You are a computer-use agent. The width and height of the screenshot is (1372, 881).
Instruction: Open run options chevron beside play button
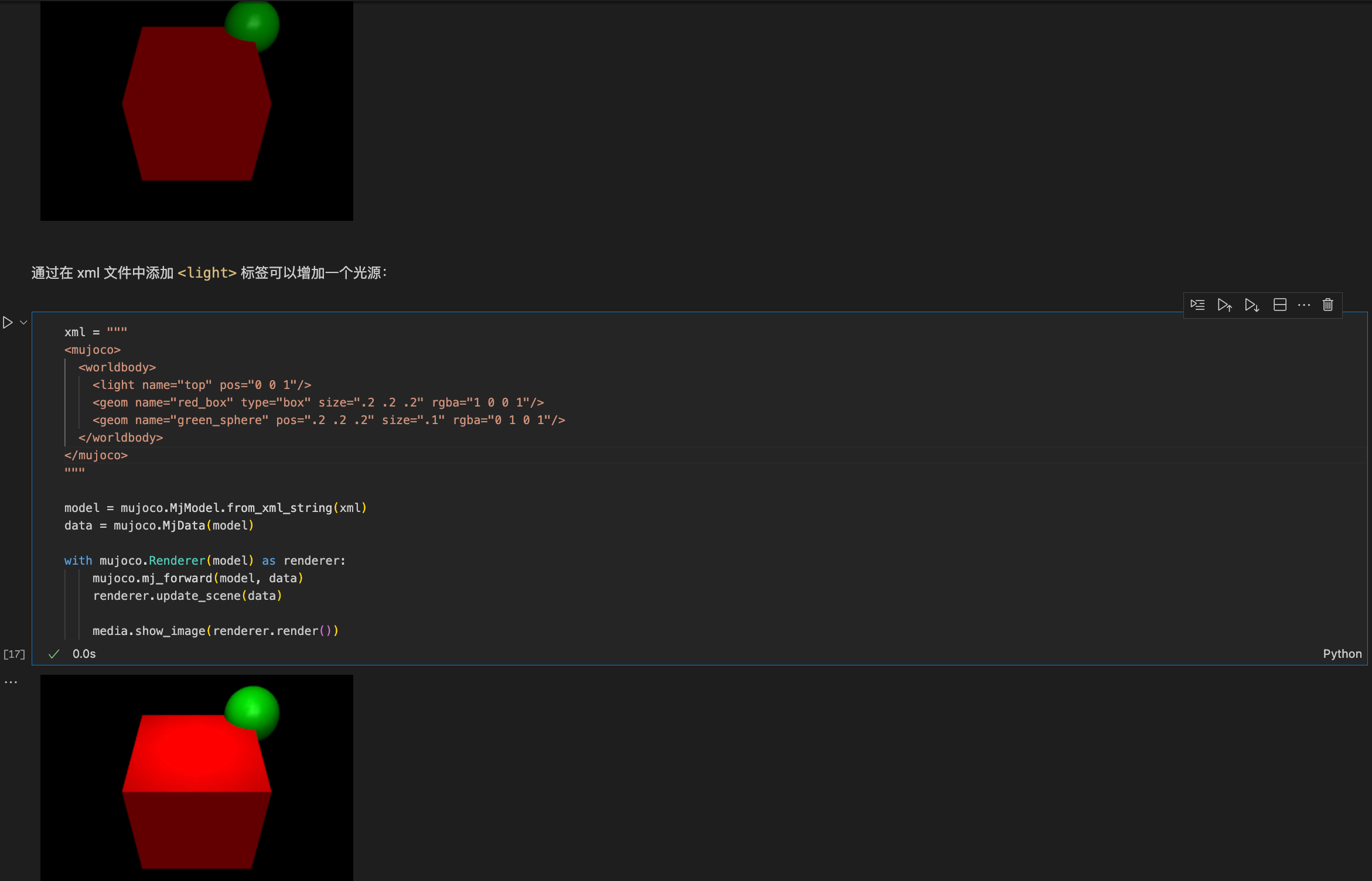coord(23,322)
